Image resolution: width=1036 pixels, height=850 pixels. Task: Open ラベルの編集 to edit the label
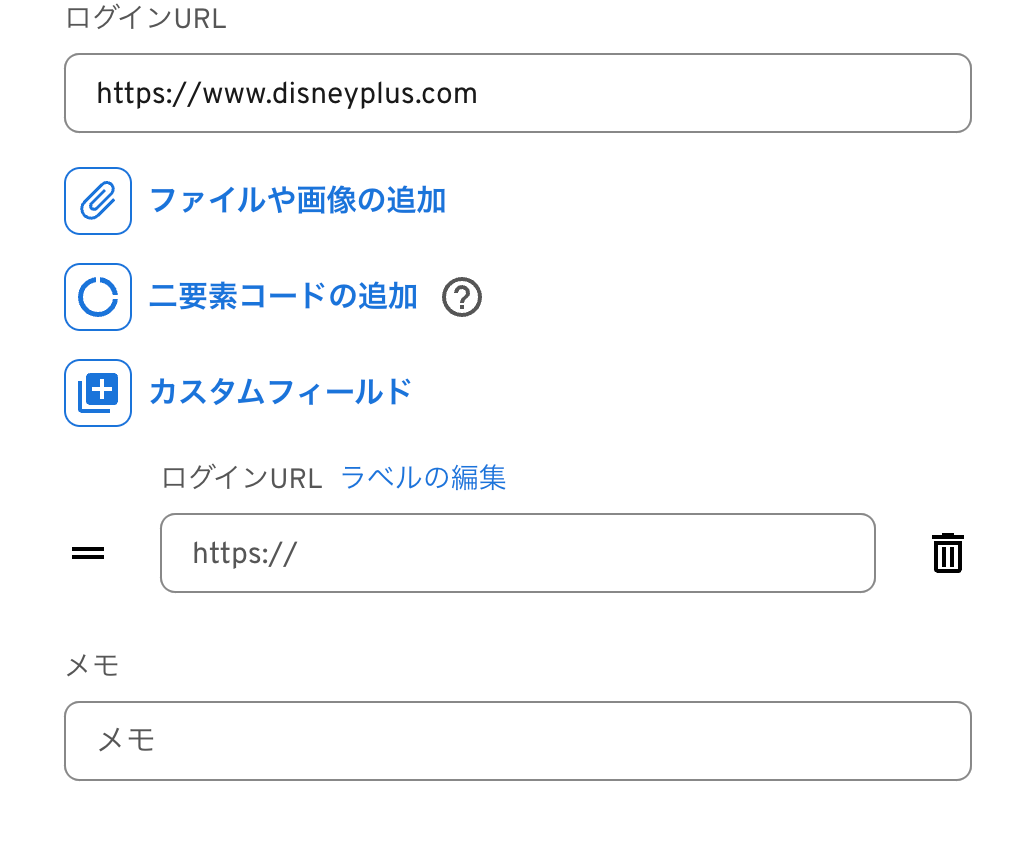click(x=423, y=478)
